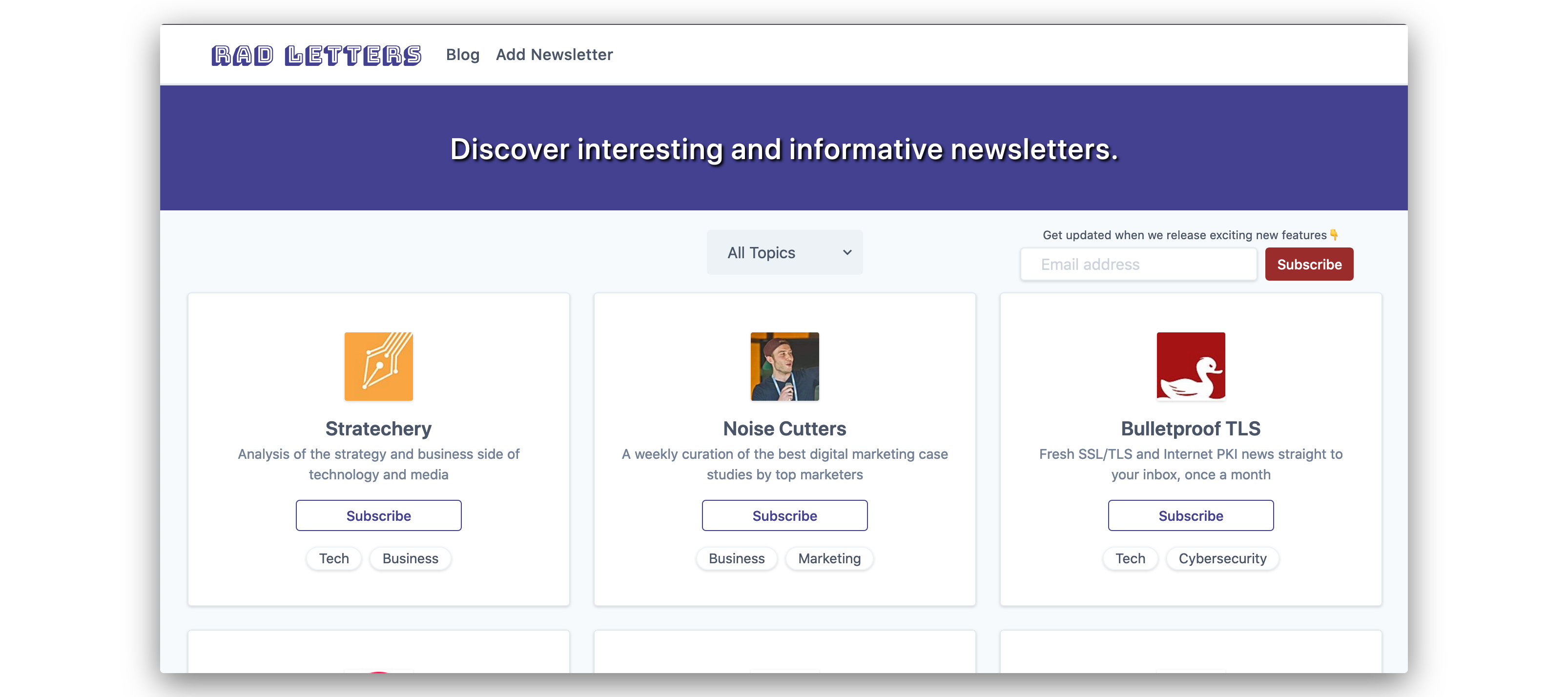Subscribe to the Bulletproof TLS newsletter
1568x697 pixels.
(1191, 515)
